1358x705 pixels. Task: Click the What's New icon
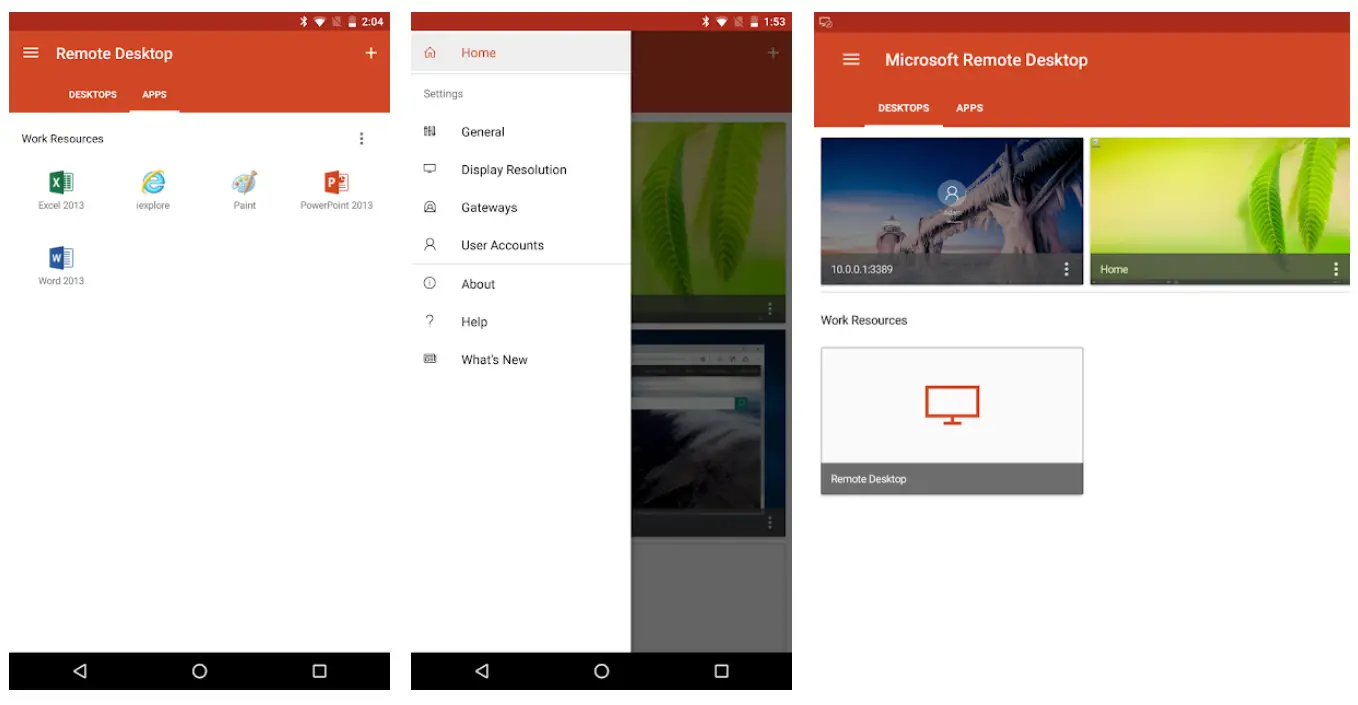coord(430,358)
